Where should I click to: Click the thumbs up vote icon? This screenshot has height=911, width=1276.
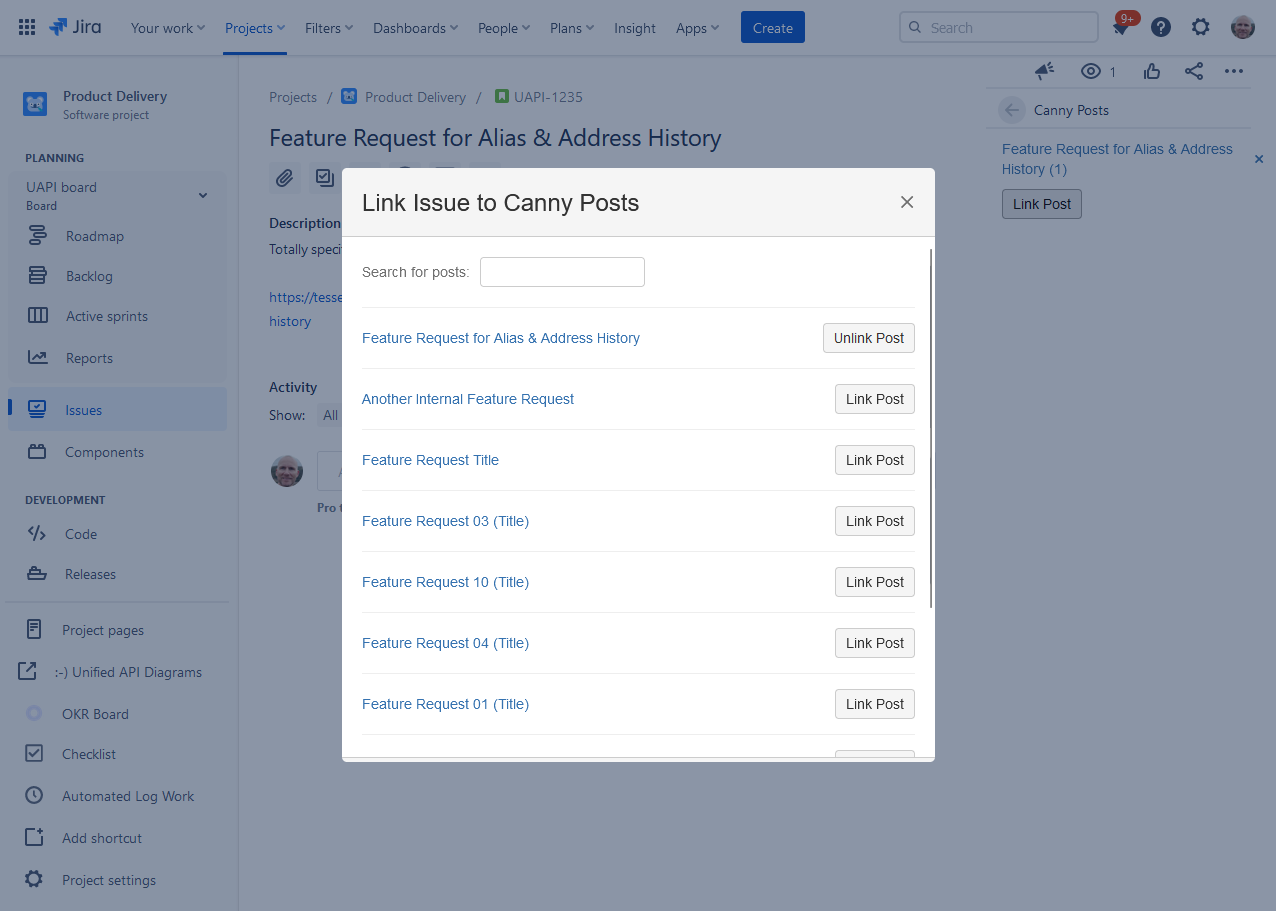click(x=1152, y=71)
